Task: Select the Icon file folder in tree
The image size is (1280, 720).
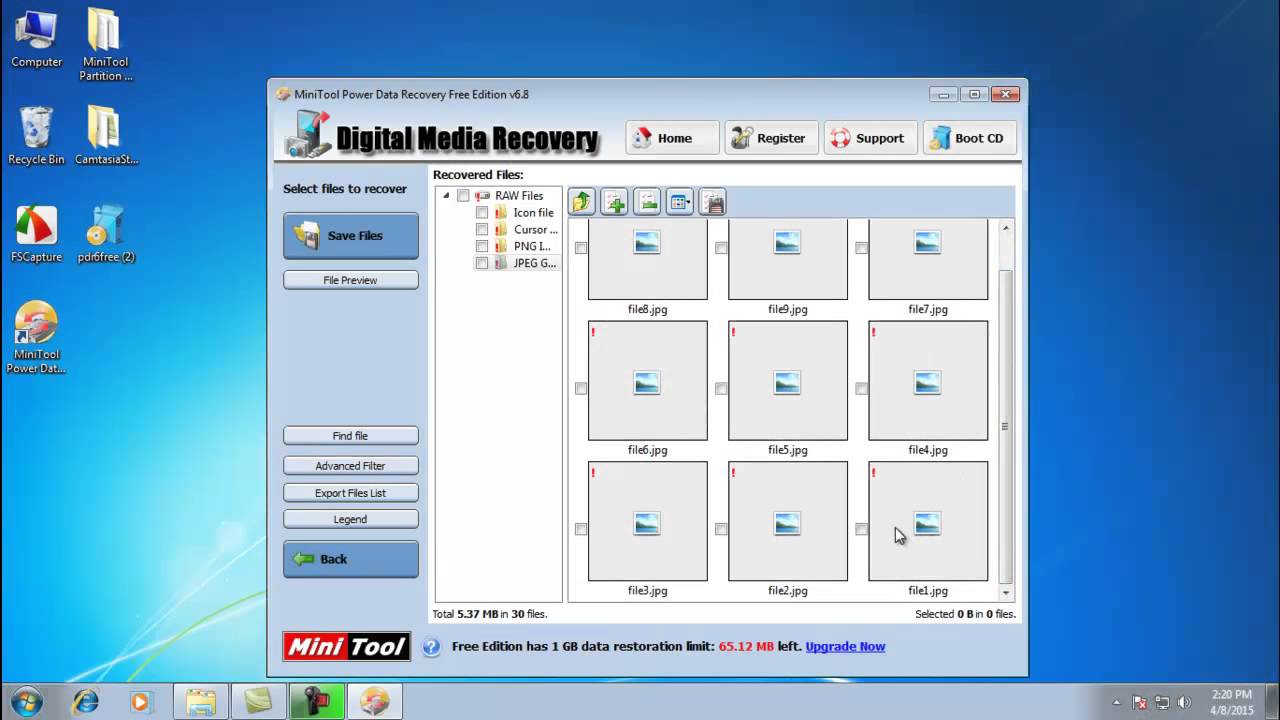Action: click(x=533, y=213)
